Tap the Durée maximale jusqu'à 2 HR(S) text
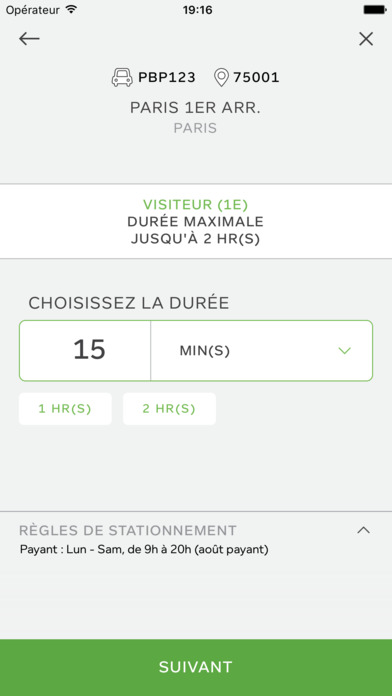Image resolution: width=392 pixels, height=696 pixels. pos(195,230)
